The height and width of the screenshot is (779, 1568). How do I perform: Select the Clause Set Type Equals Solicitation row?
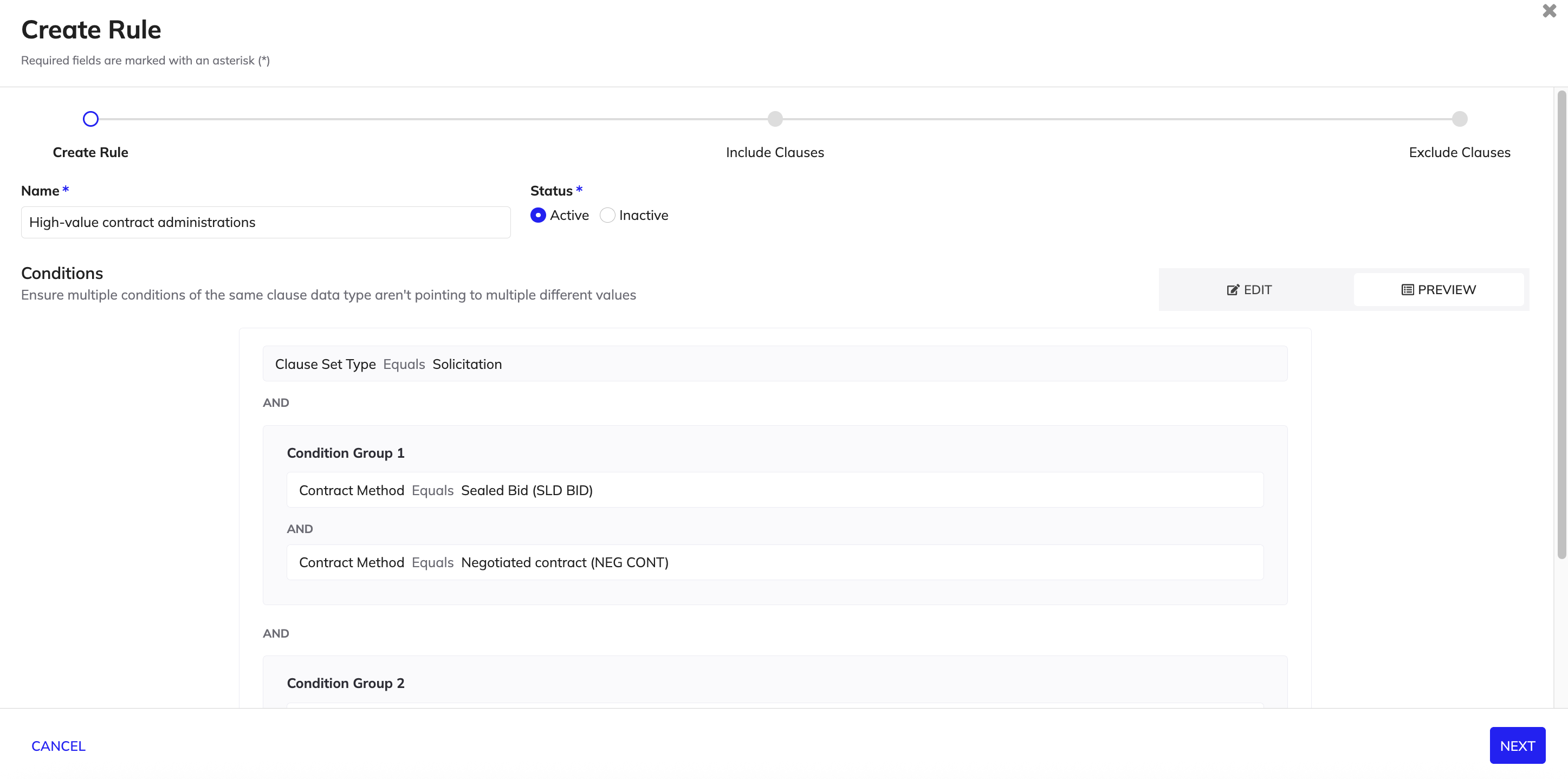click(775, 364)
